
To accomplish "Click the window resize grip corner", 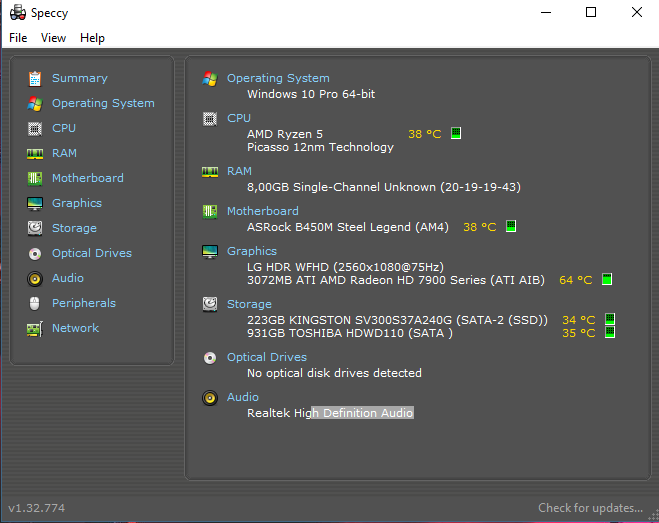I will pyautogui.click(x=654, y=517).
